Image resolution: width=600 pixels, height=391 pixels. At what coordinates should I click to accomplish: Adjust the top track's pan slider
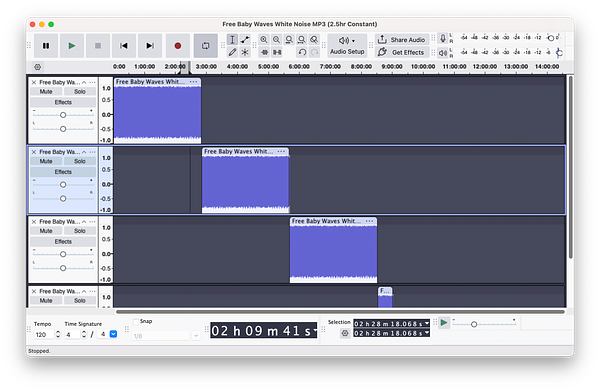pyautogui.click(x=63, y=129)
